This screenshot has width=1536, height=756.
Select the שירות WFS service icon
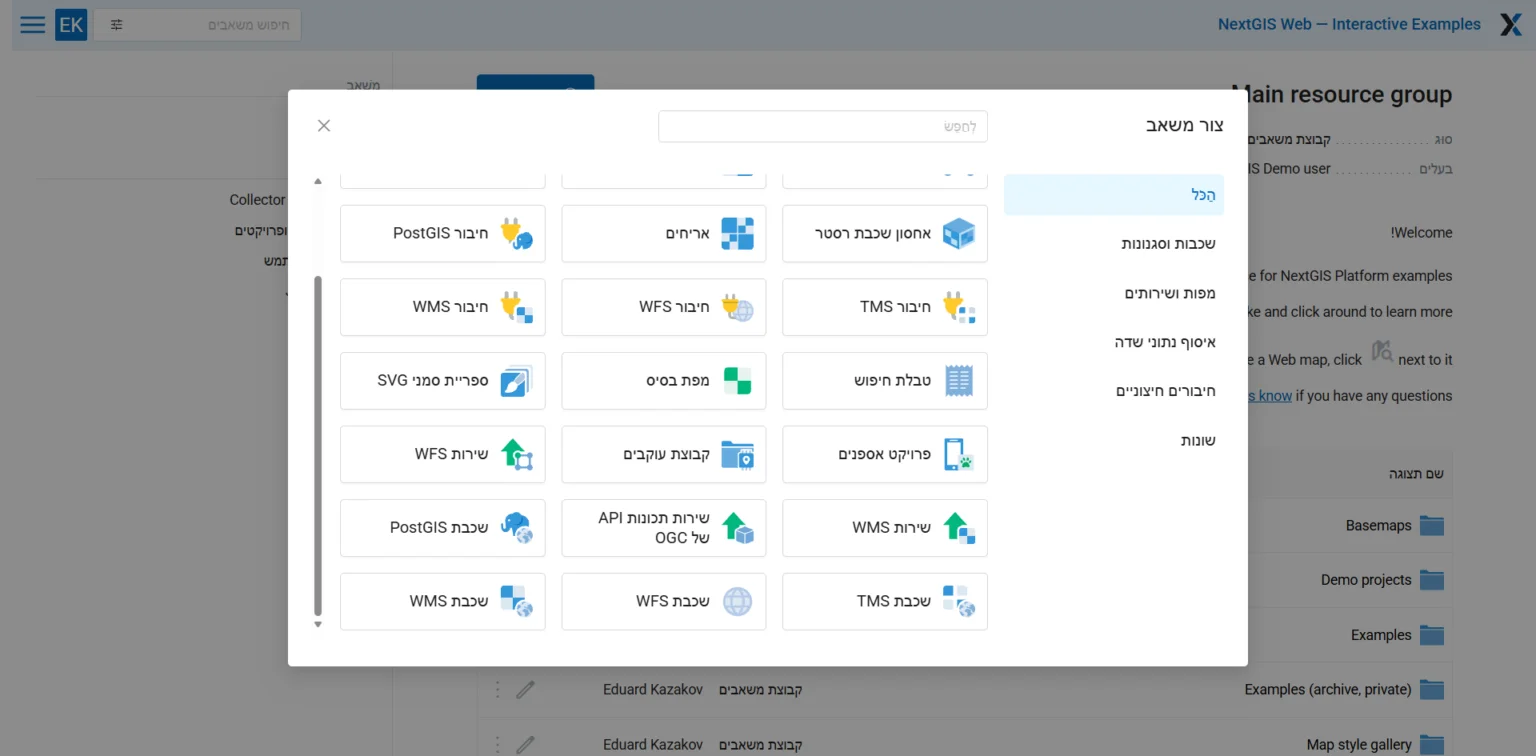(x=516, y=454)
